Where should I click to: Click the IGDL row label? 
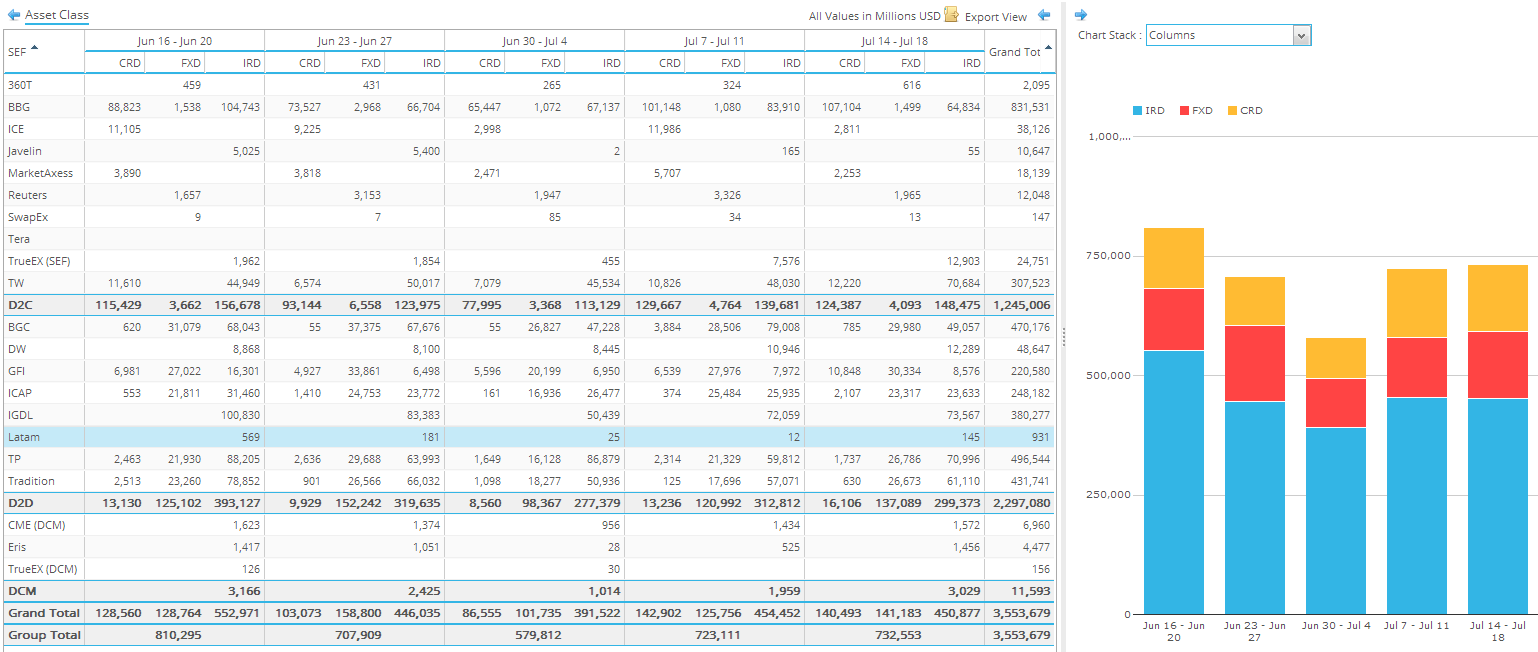coord(20,415)
